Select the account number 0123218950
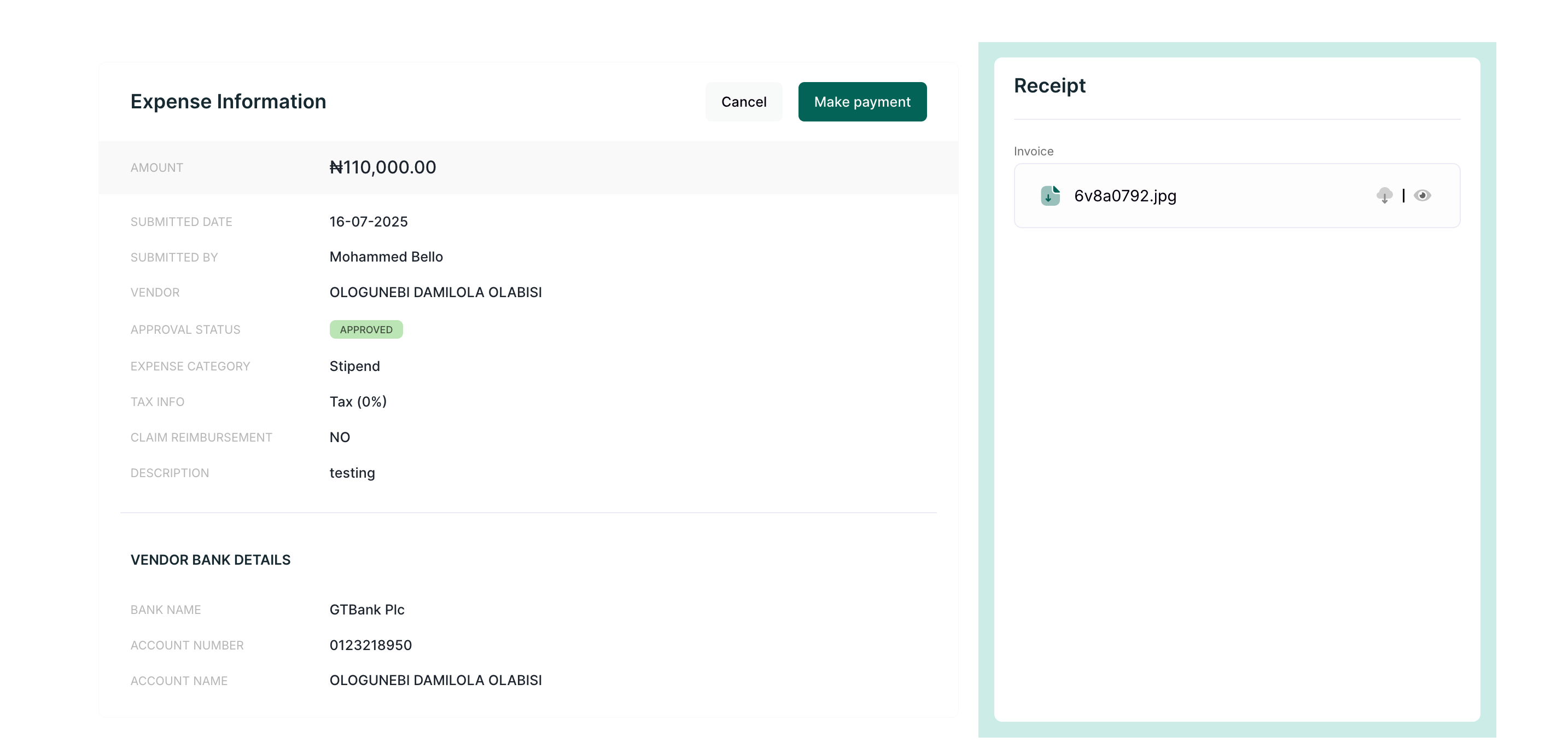Viewport: 1568px width, 748px height. point(370,645)
